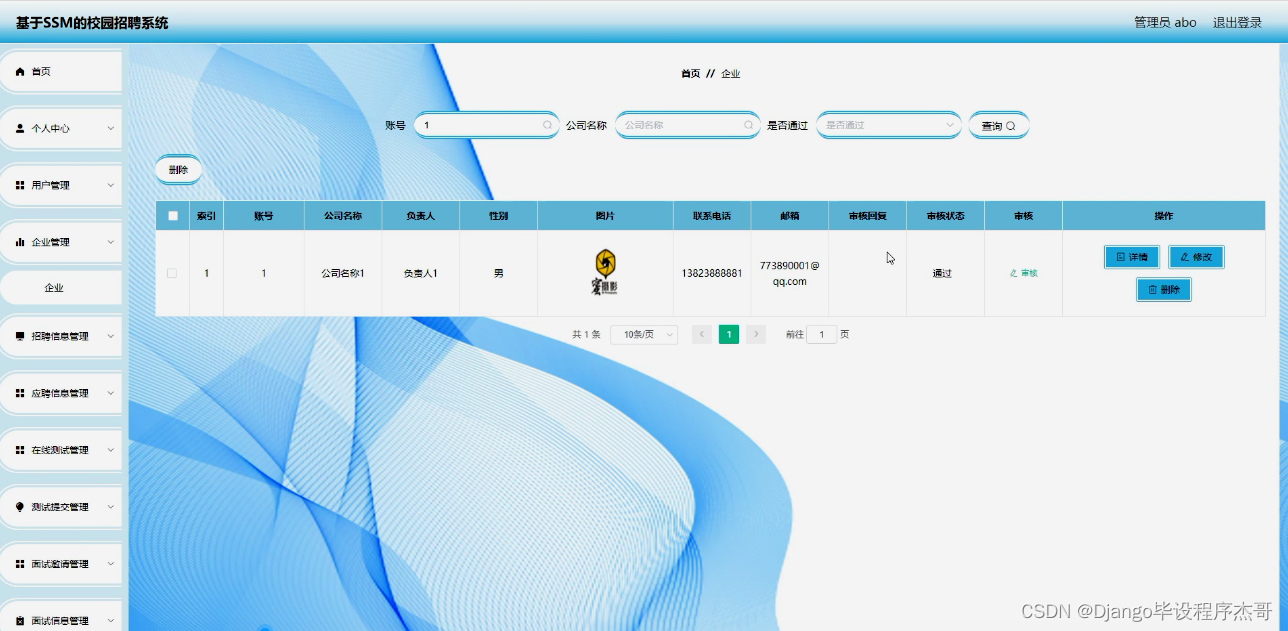Focus the 前往 page number input
This screenshot has height=631, width=1288.
[821, 335]
